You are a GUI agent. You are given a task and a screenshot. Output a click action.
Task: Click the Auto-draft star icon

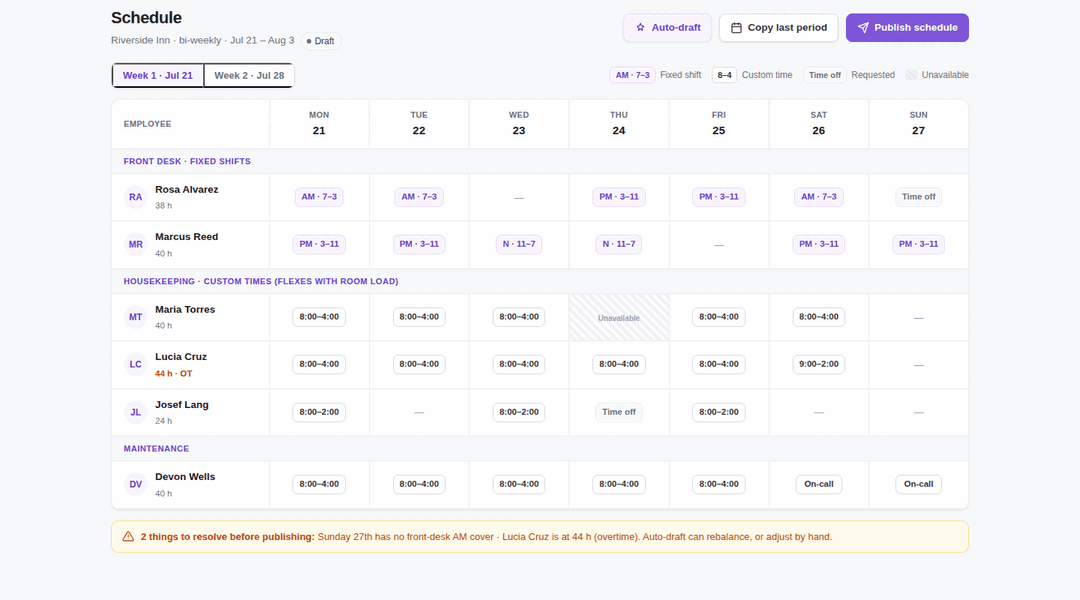click(x=641, y=28)
